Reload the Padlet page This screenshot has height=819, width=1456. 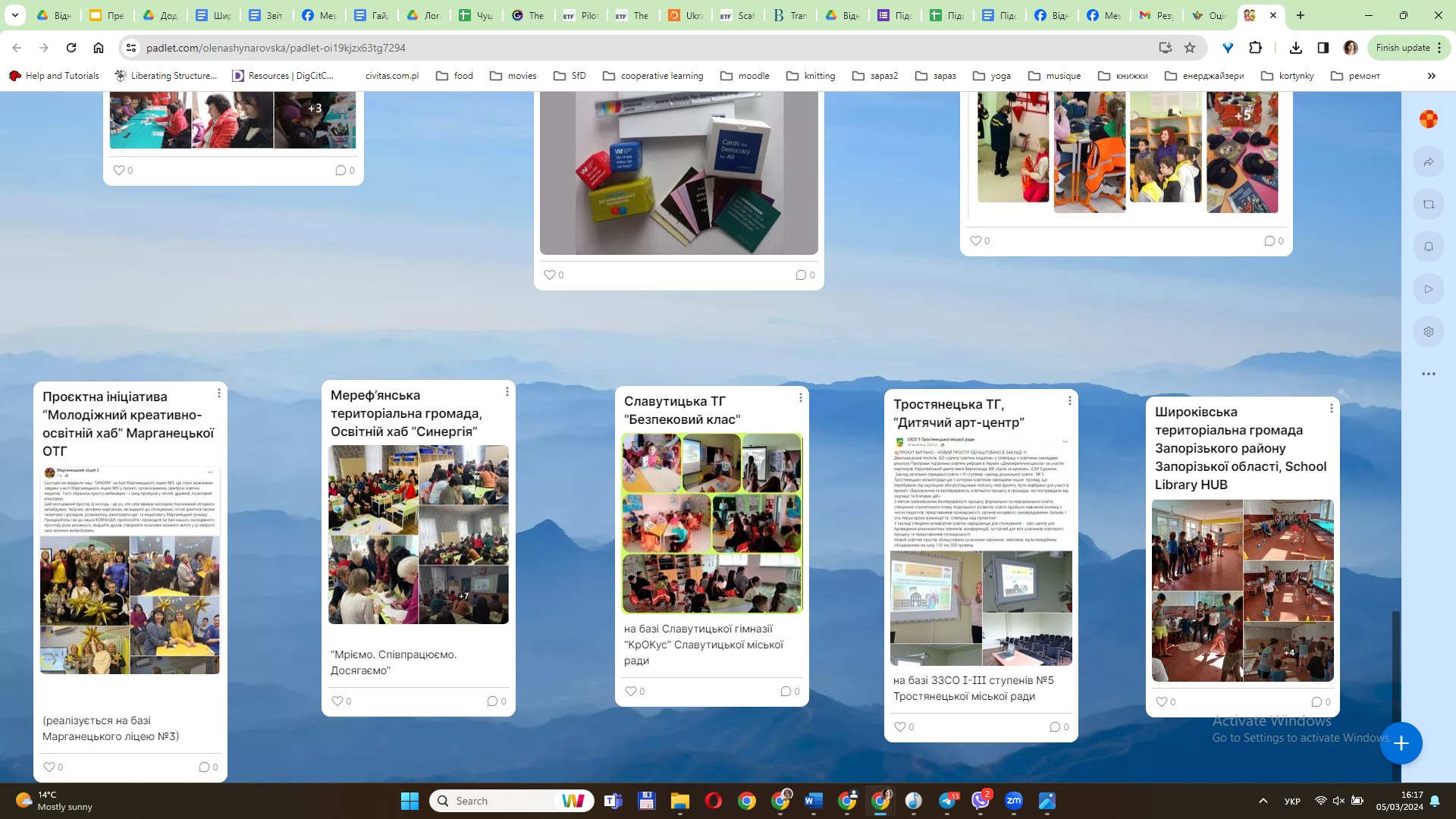point(71,48)
